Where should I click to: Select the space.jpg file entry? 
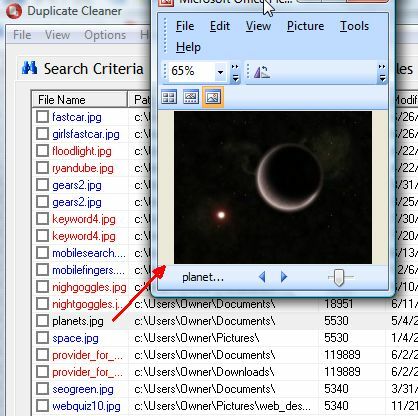tap(75, 338)
